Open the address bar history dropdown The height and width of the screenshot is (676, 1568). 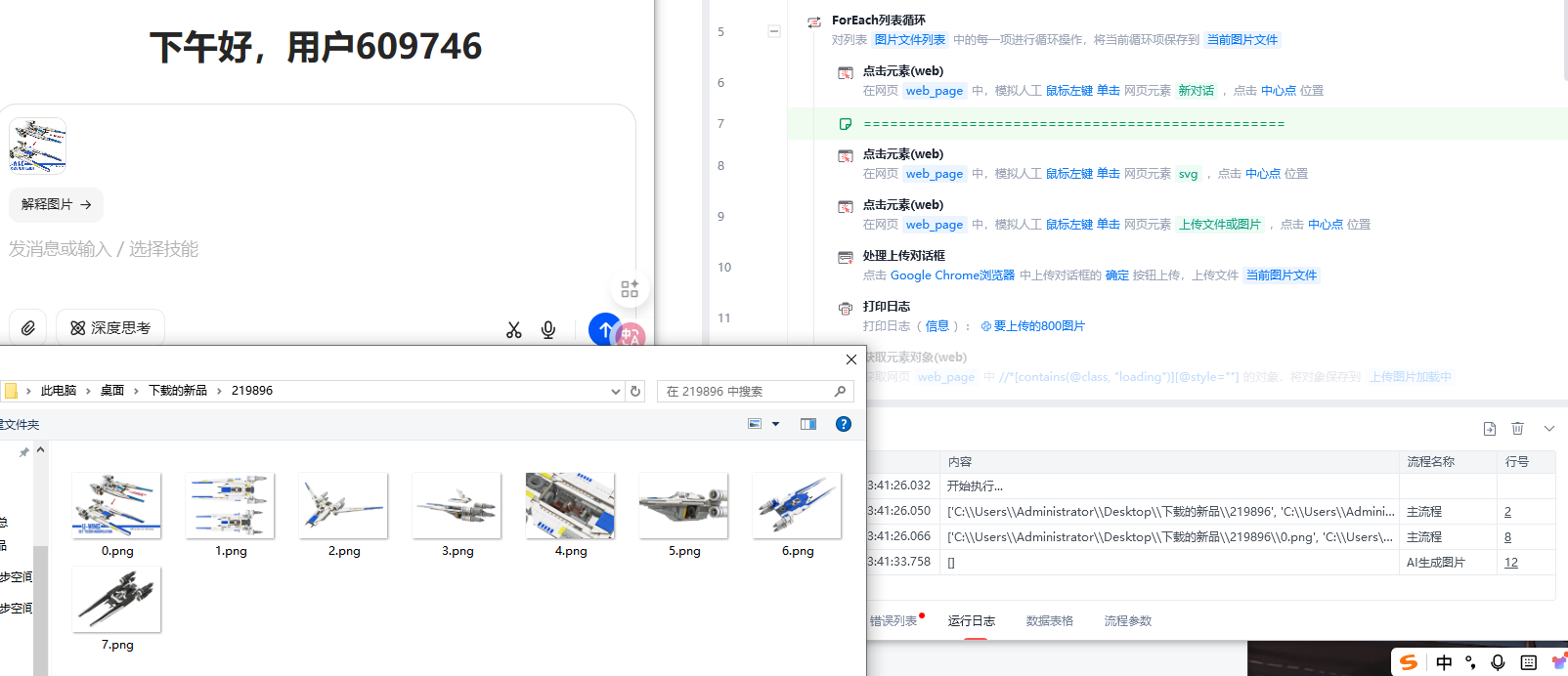click(x=615, y=392)
